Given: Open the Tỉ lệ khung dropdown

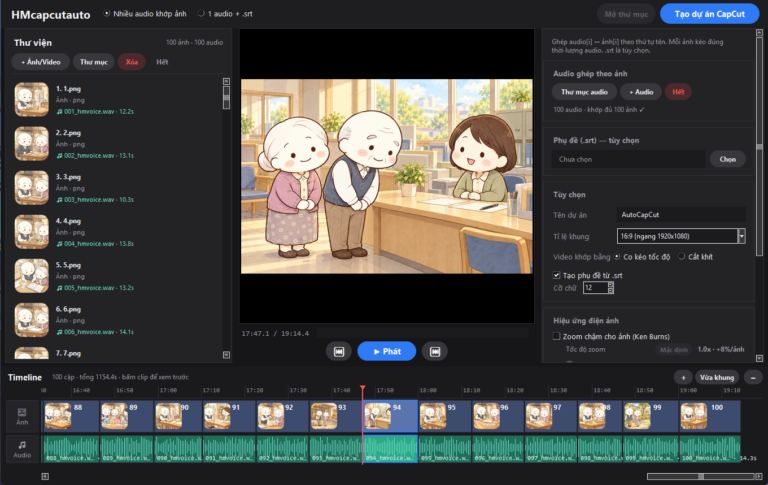Looking at the screenshot, I should click(681, 236).
